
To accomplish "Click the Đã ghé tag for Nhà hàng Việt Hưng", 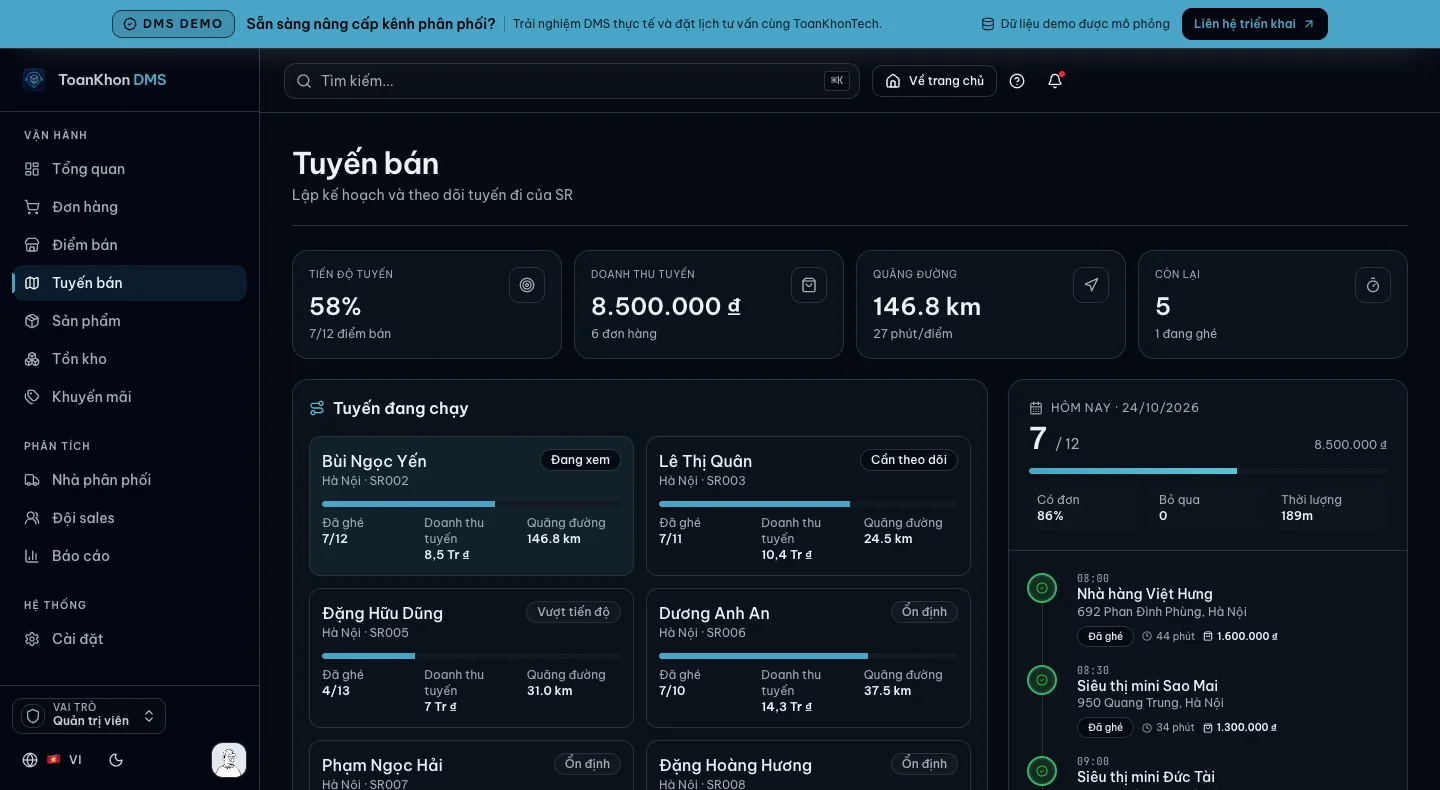I will pos(1105,636).
